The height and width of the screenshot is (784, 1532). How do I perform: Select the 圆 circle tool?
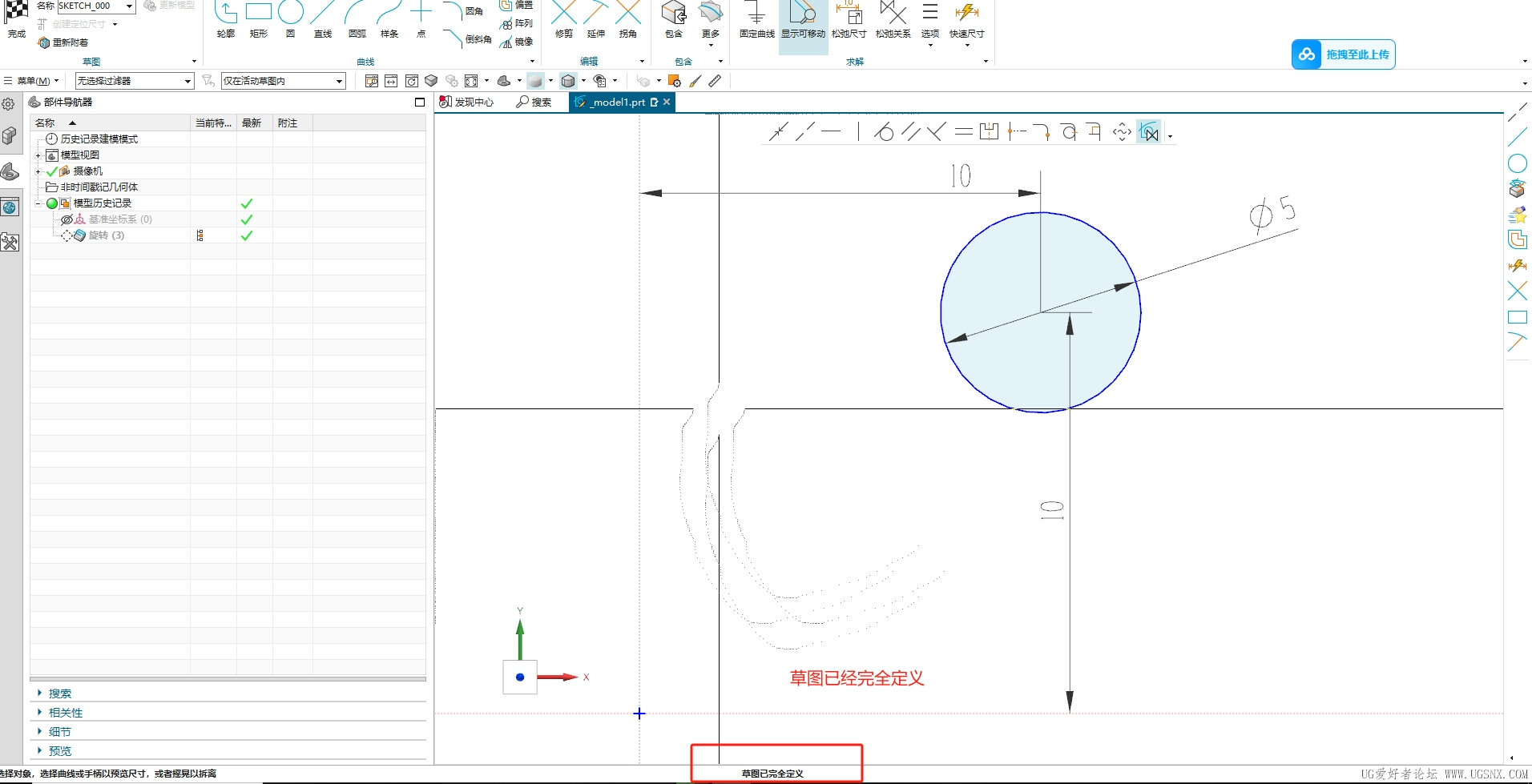pos(290,19)
